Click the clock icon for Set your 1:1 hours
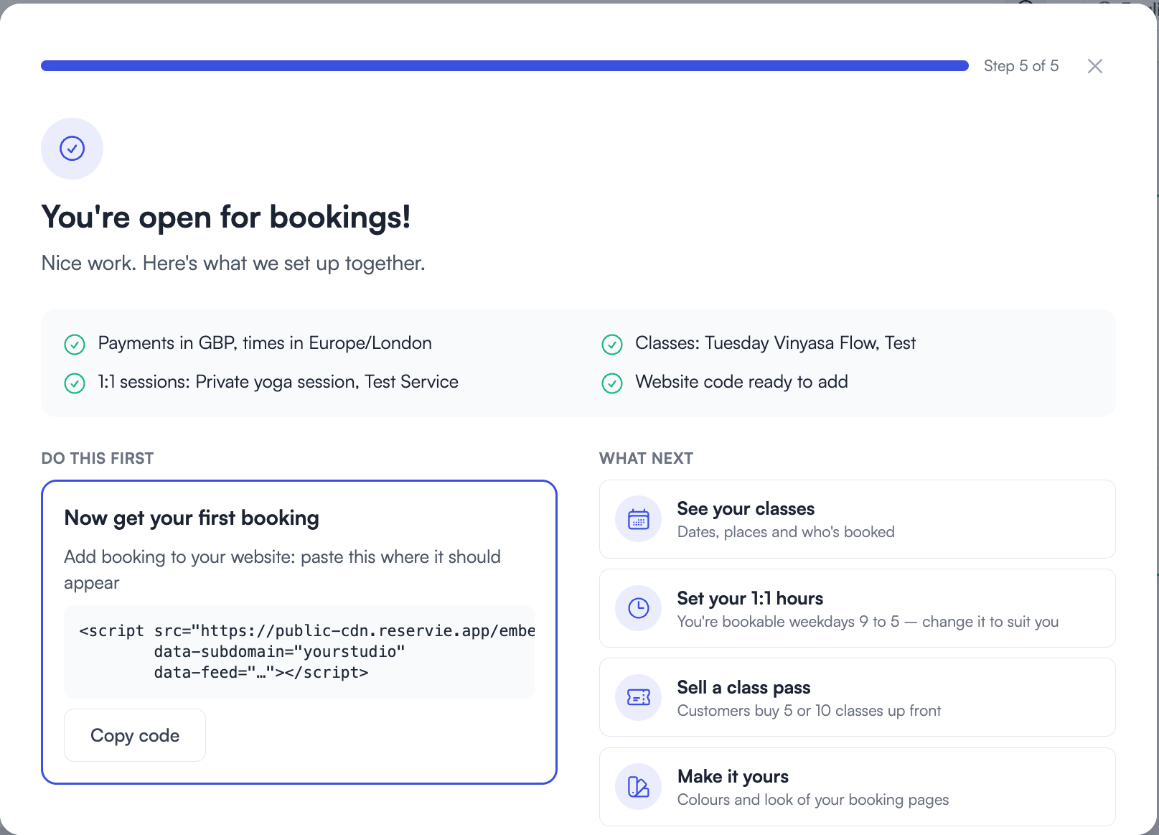1159x835 pixels. (639, 608)
